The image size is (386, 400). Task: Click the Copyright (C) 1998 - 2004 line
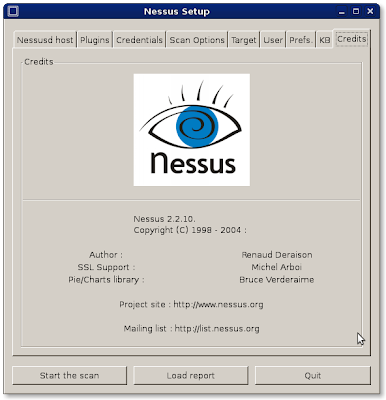click(190, 230)
